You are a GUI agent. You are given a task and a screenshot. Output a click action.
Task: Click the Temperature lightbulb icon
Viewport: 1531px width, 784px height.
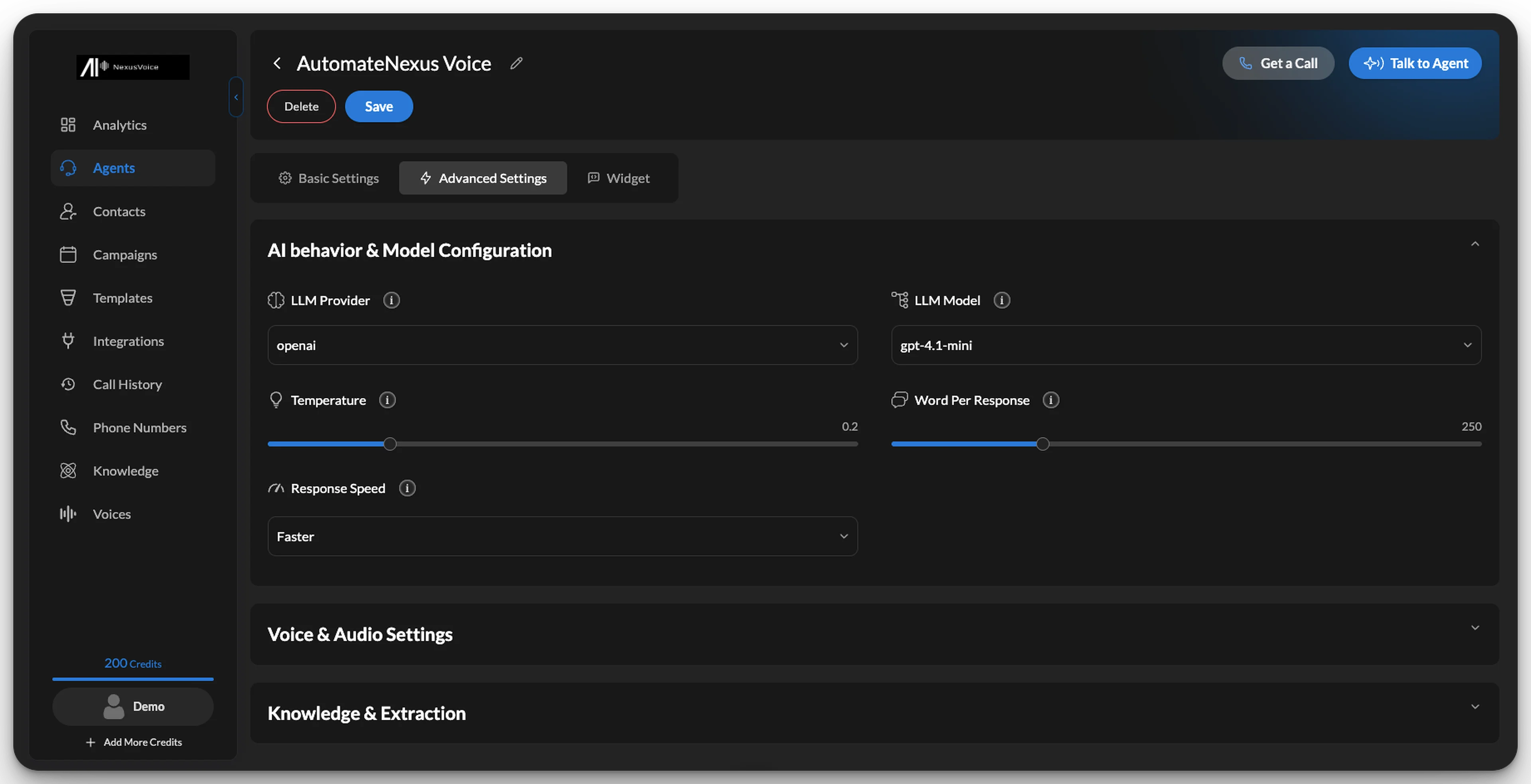tap(276, 400)
